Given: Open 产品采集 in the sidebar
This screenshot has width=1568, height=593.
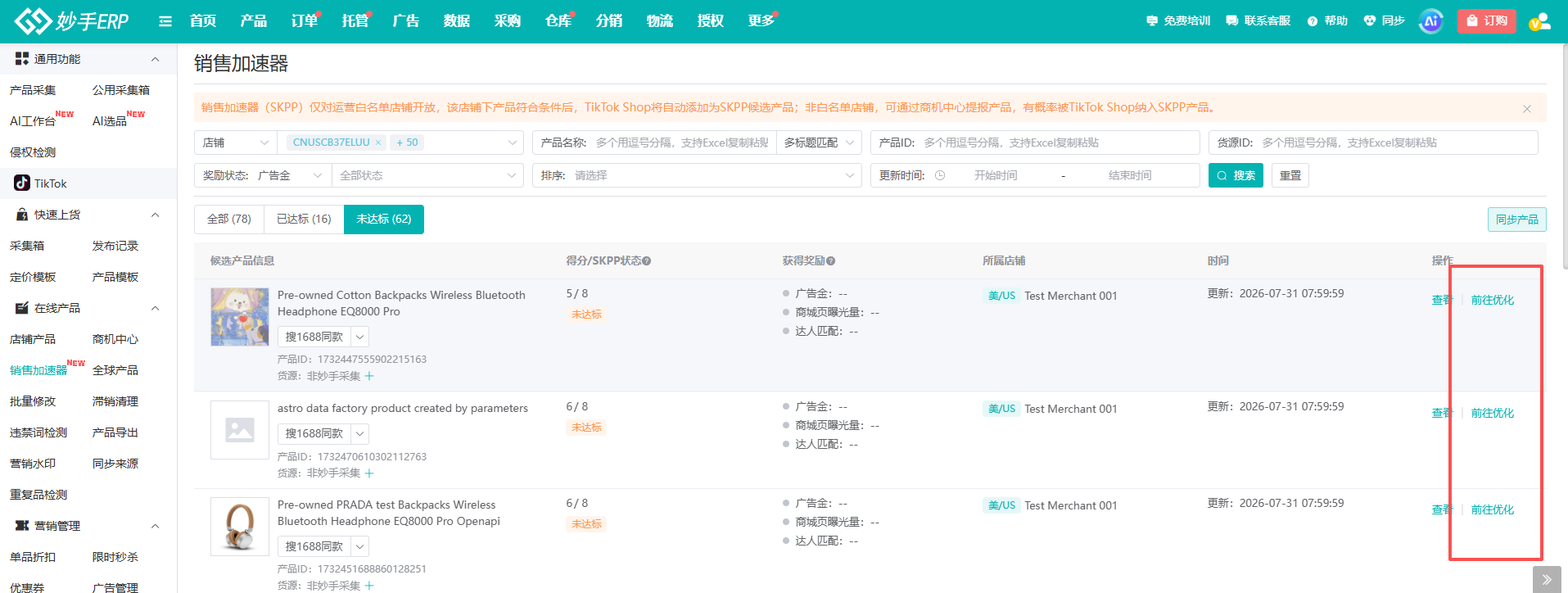Looking at the screenshot, I should 33,90.
